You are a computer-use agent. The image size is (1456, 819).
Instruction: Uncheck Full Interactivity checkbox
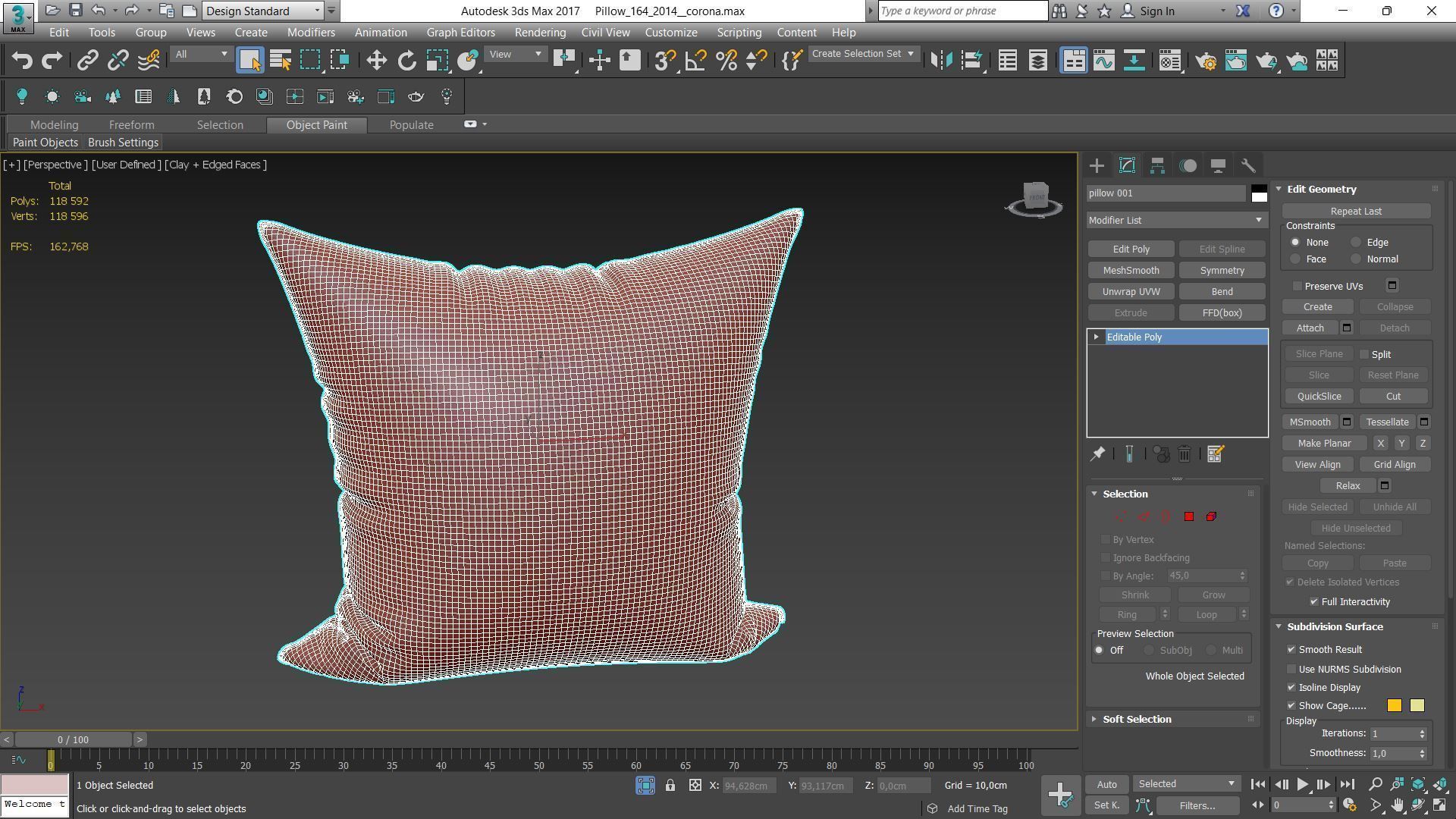[1314, 602]
